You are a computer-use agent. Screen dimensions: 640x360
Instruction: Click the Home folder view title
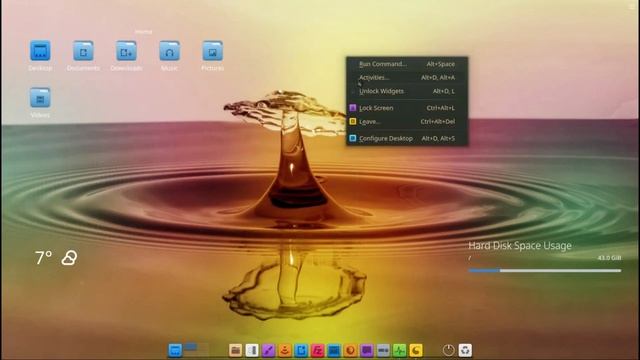point(143,31)
